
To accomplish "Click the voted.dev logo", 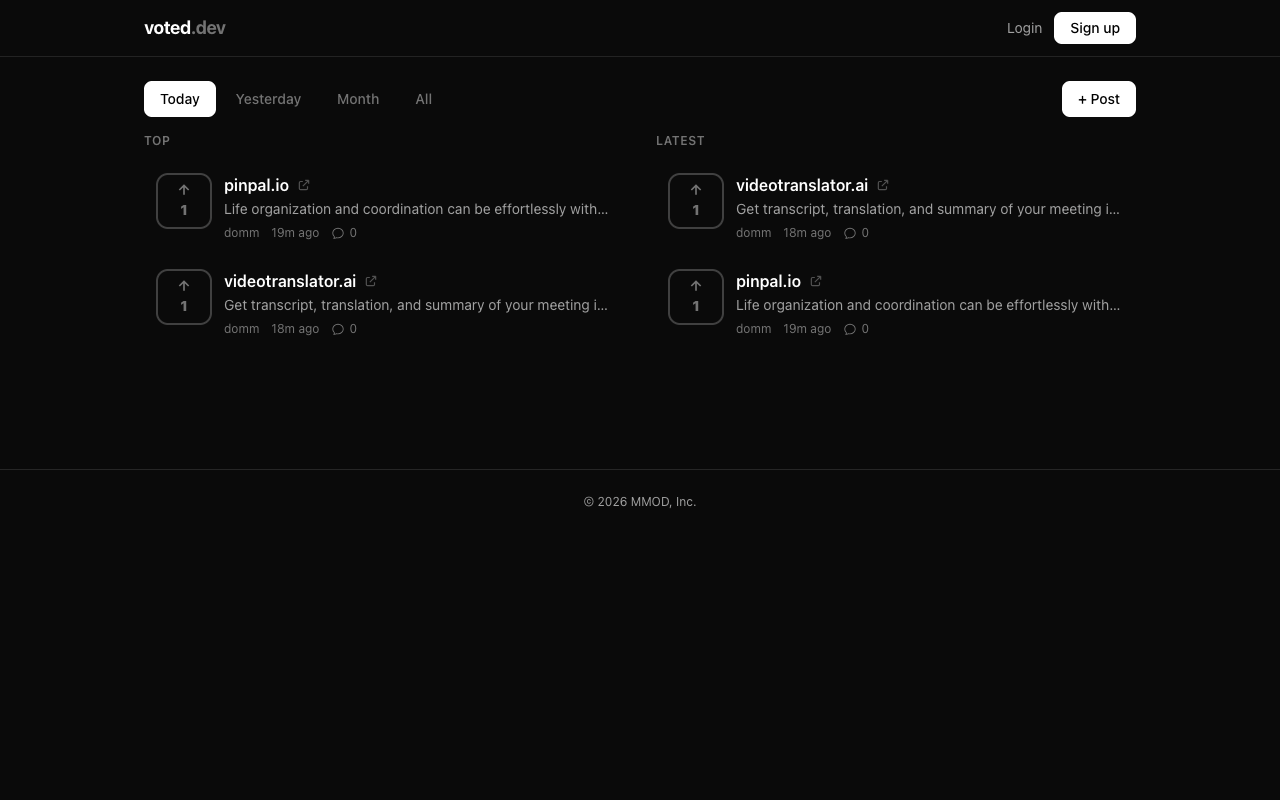I will (185, 28).
